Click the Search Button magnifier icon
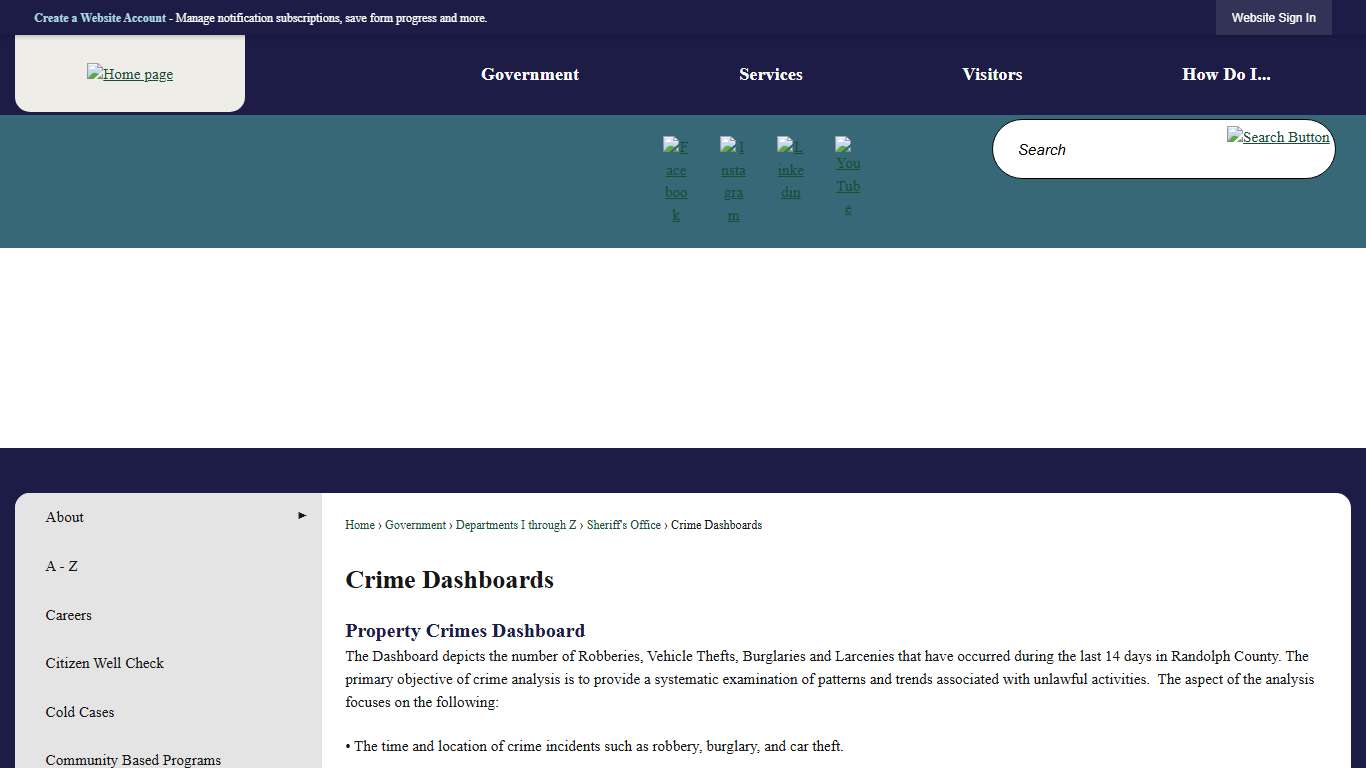 click(1278, 137)
